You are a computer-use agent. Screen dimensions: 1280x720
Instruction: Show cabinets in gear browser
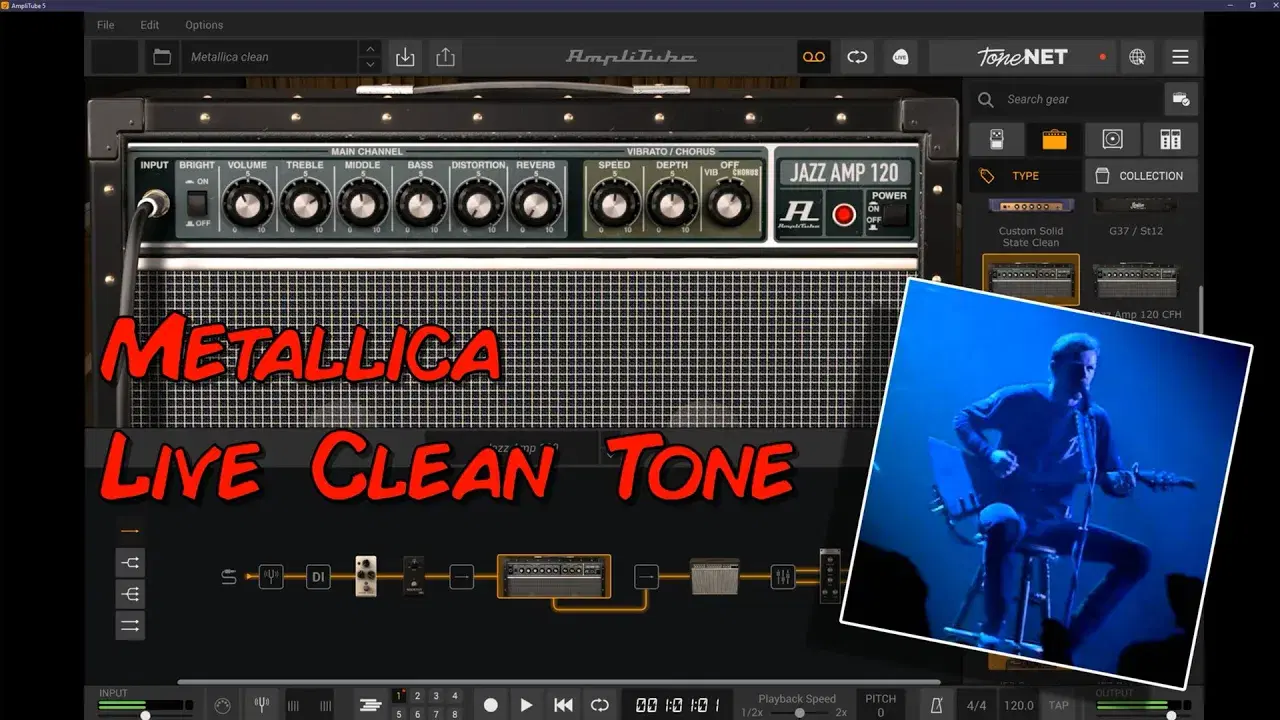tap(1113, 139)
